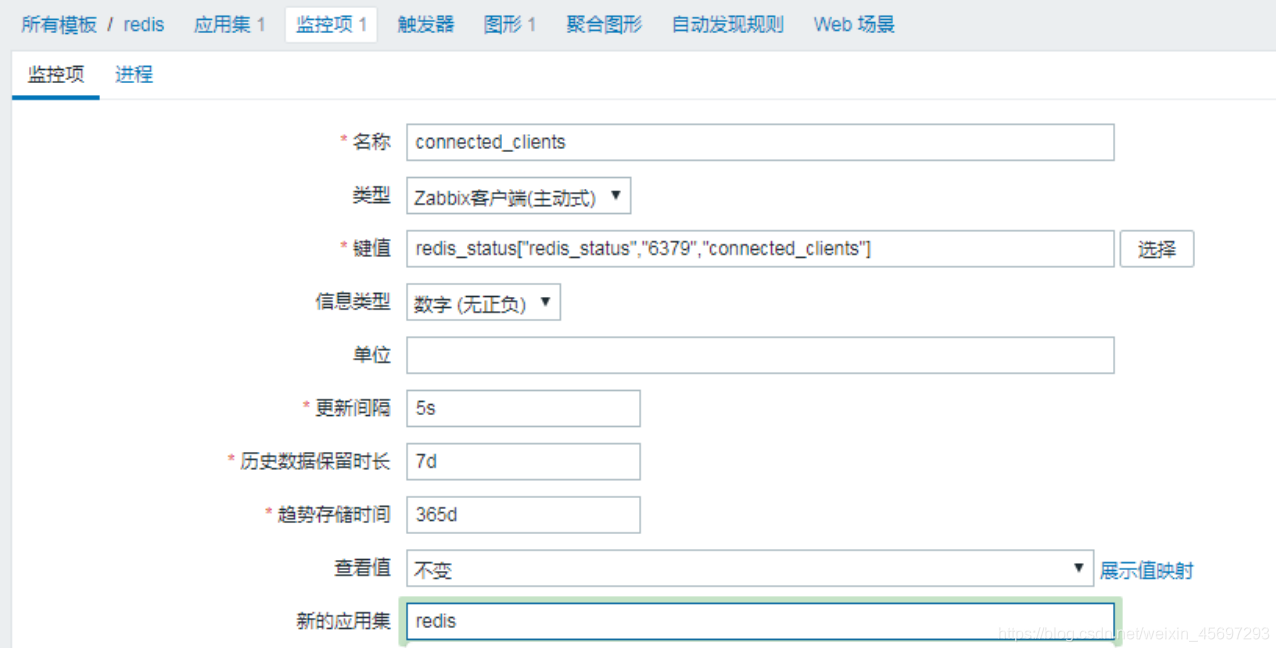Click the 历史数据保留时长 field showing 7d
The image size is (1279, 652).
pyautogui.click(x=523, y=462)
